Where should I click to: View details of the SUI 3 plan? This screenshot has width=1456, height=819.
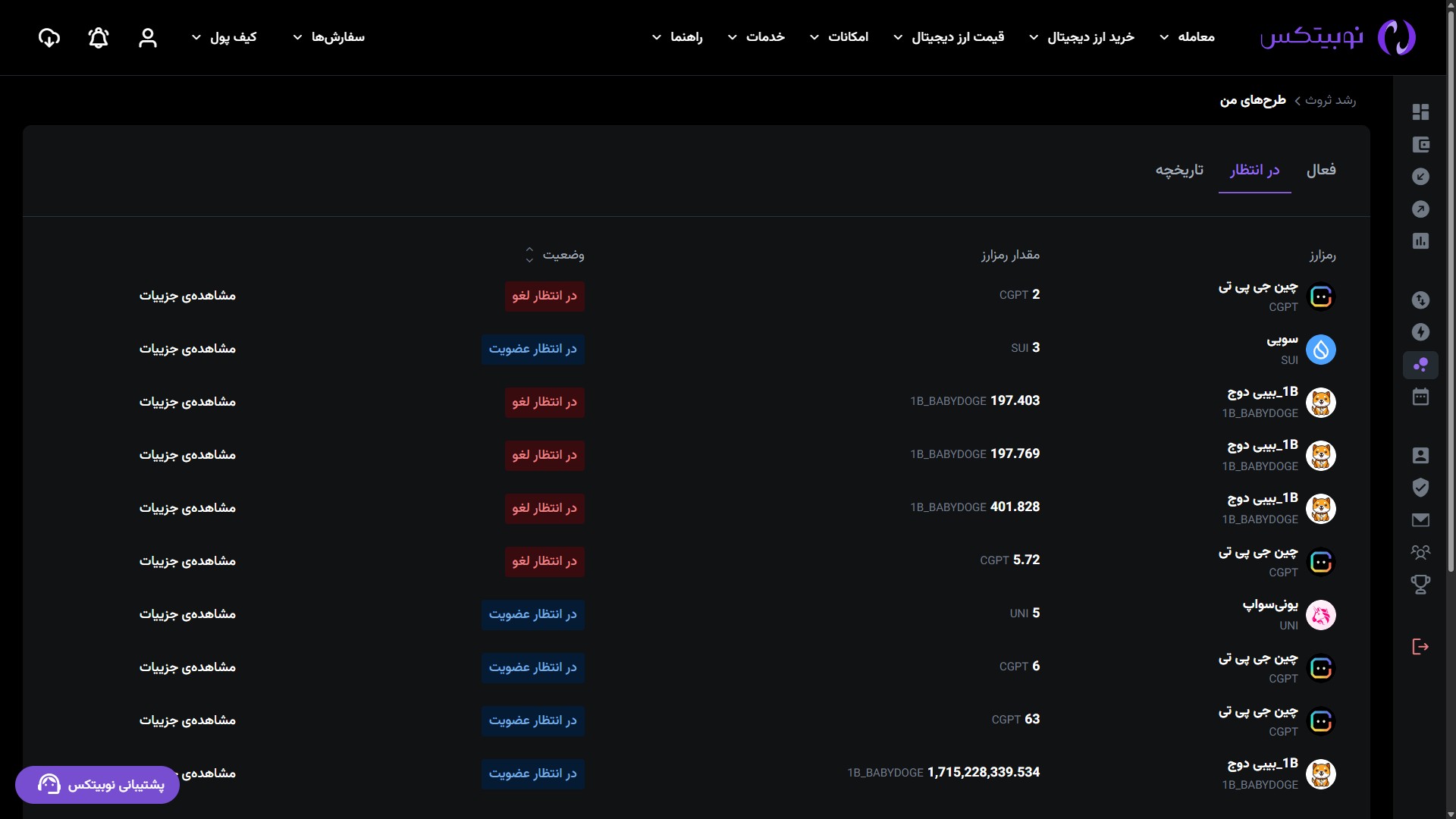point(187,349)
